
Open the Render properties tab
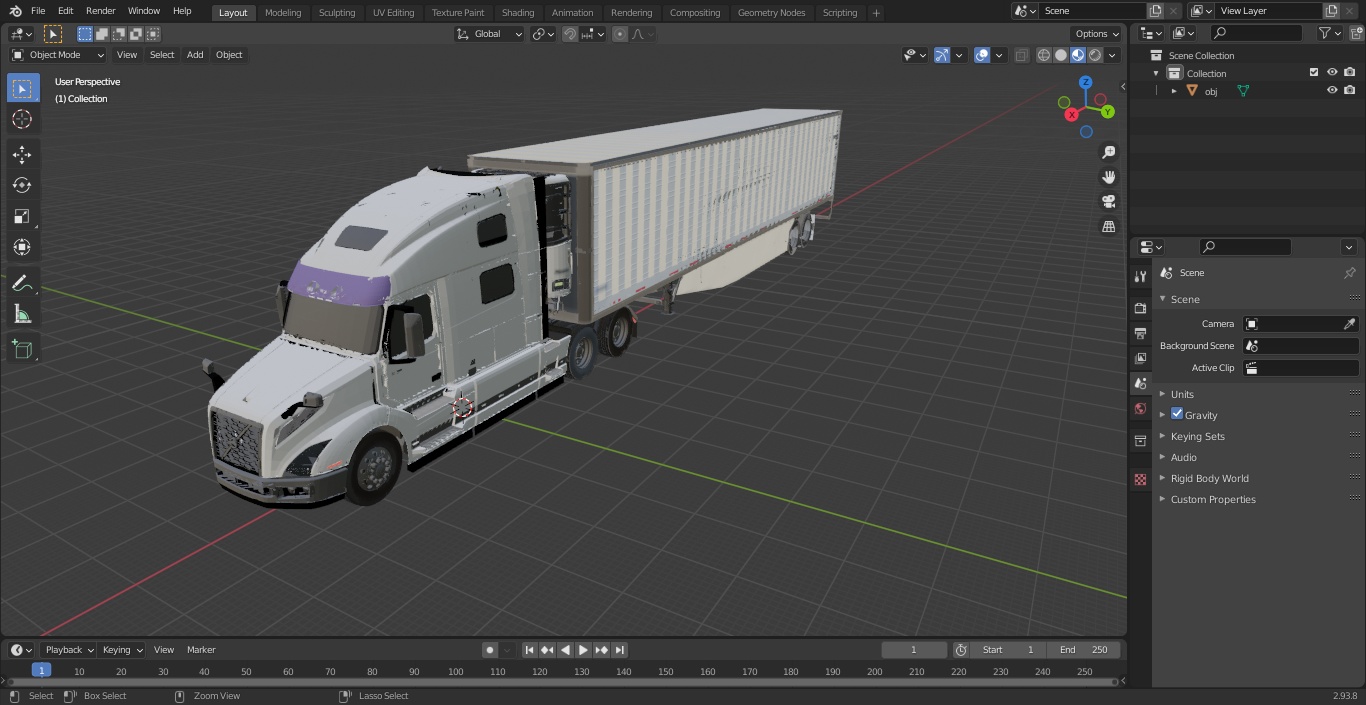click(1140, 308)
